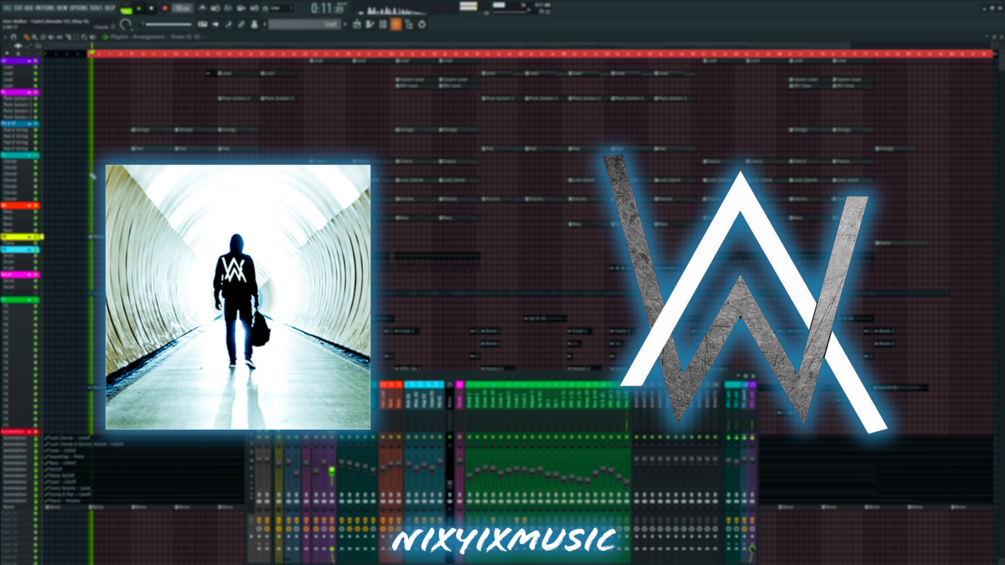Mute the red Automation group header
Viewport: 1005px width, 565px height.
tap(35, 432)
